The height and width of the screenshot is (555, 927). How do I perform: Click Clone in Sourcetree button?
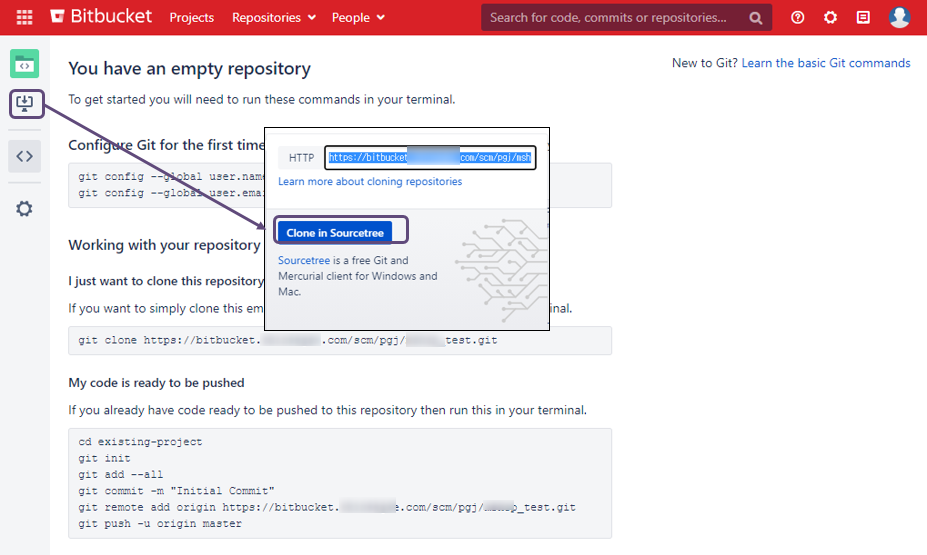tap(335, 233)
